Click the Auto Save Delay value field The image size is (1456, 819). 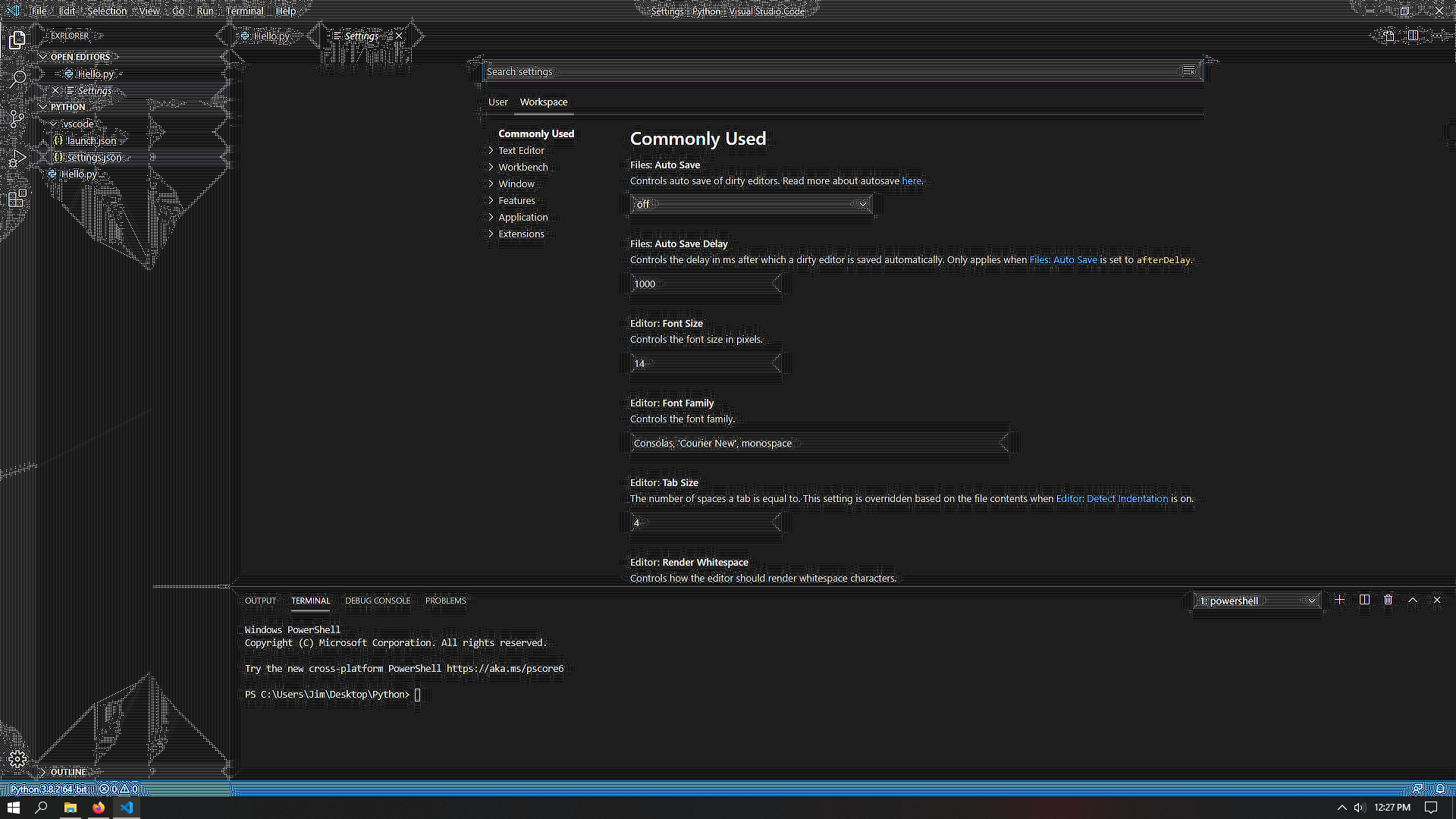[x=705, y=284]
